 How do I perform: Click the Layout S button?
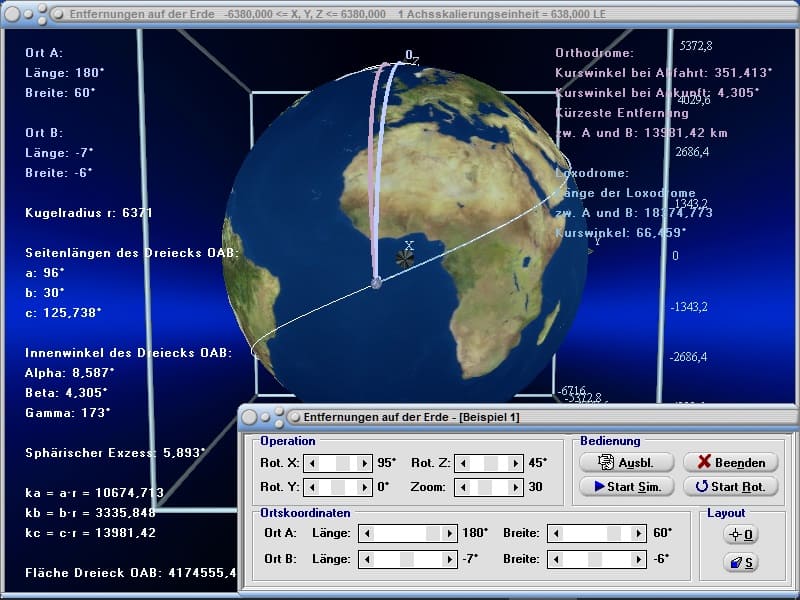741,562
